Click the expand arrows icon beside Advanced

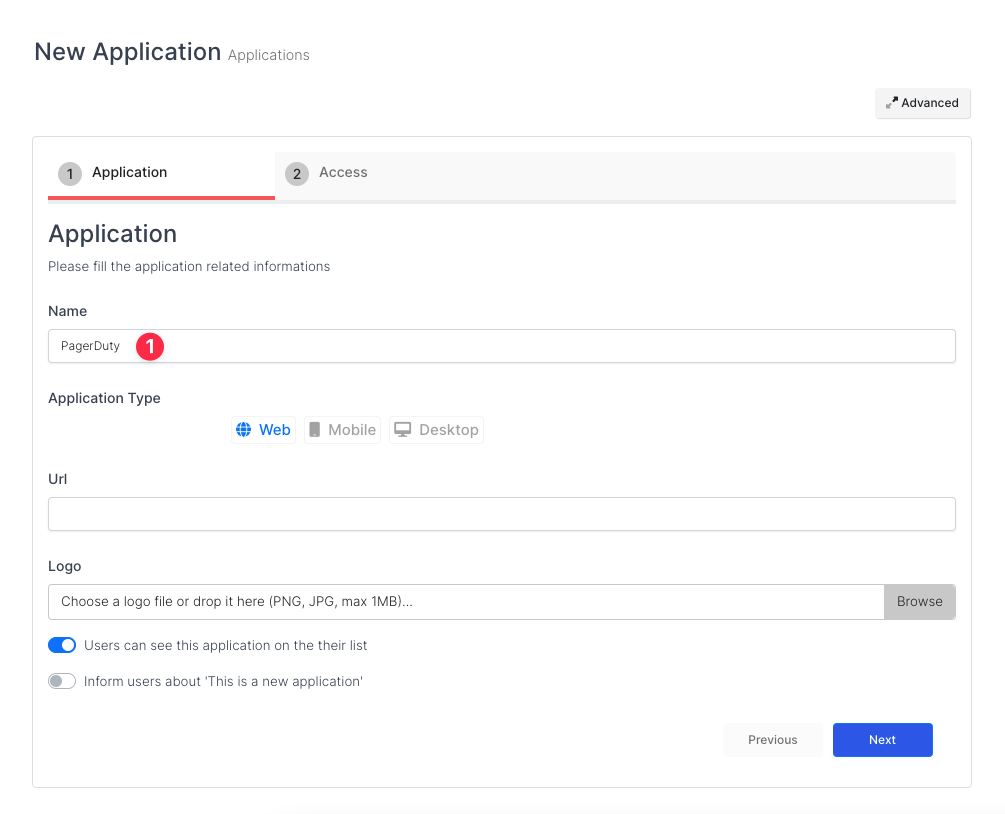[892, 103]
